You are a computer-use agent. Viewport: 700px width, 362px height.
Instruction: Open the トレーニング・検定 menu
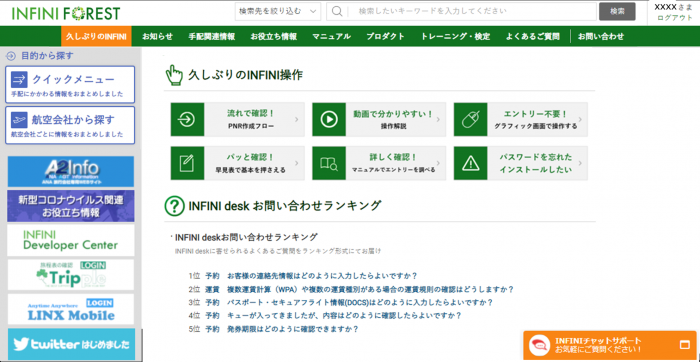click(455, 37)
